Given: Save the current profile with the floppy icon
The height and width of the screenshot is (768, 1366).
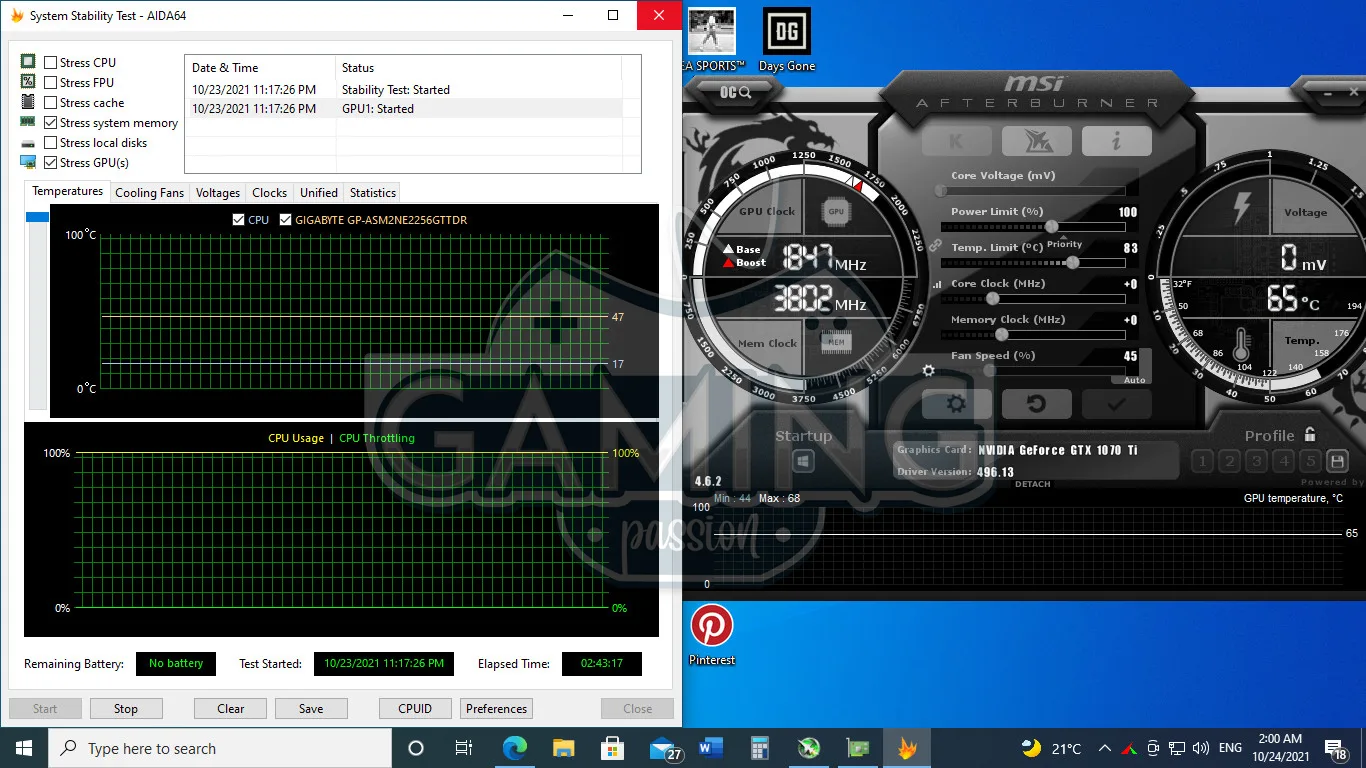Looking at the screenshot, I should [x=1337, y=461].
